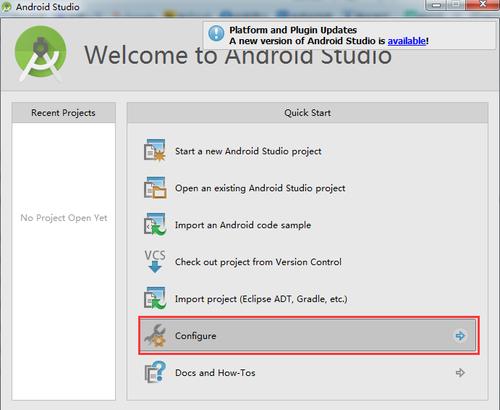Expand Configure submenu via its blue arrow
Screen dimensions: 500x410
pyautogui.click(x=460, y=336)
